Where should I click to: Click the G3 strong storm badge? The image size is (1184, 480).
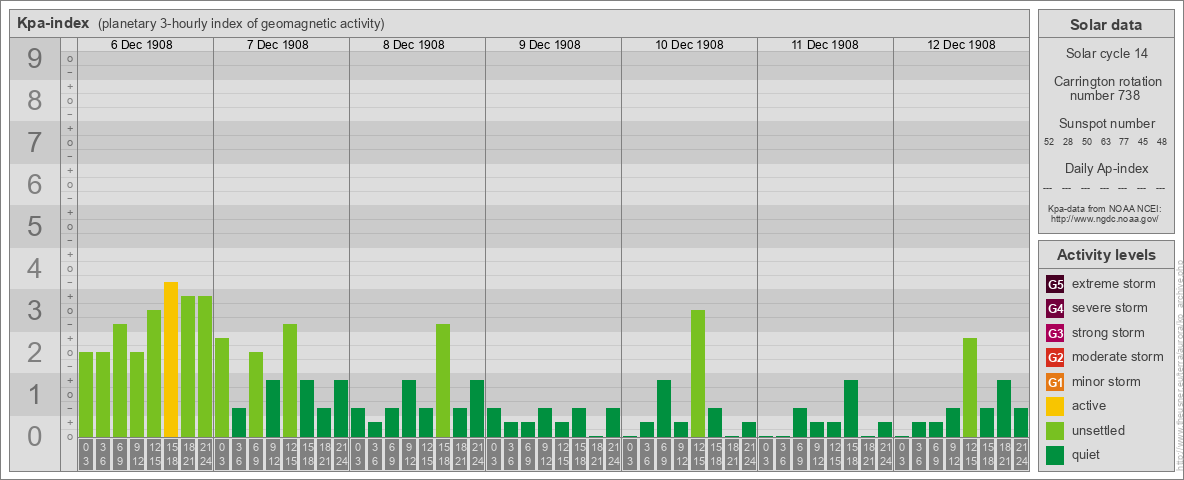tap(1055, 333)
